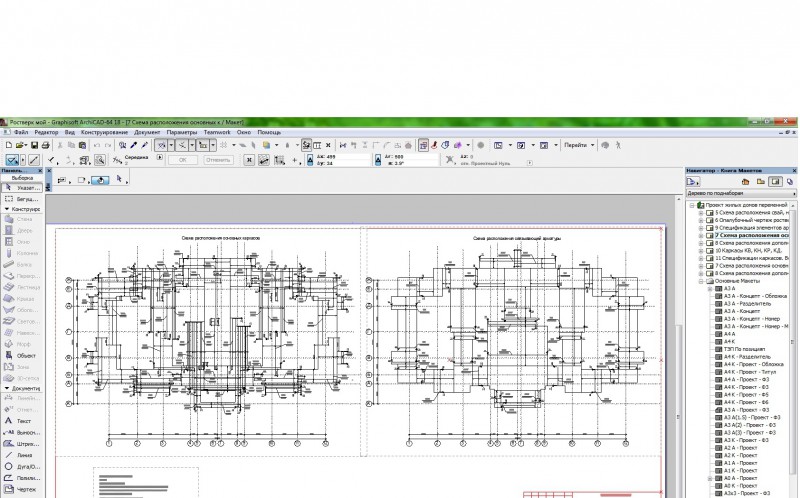This screenshot has width=800, height=498.
Task: Select the Inject Parameters syringe icon
Action: (144, 145)
